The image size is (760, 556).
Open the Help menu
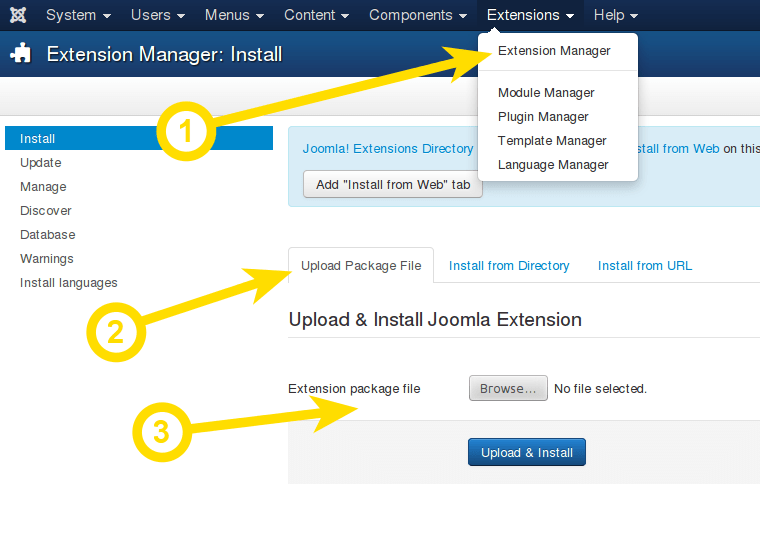coord(616,15)
